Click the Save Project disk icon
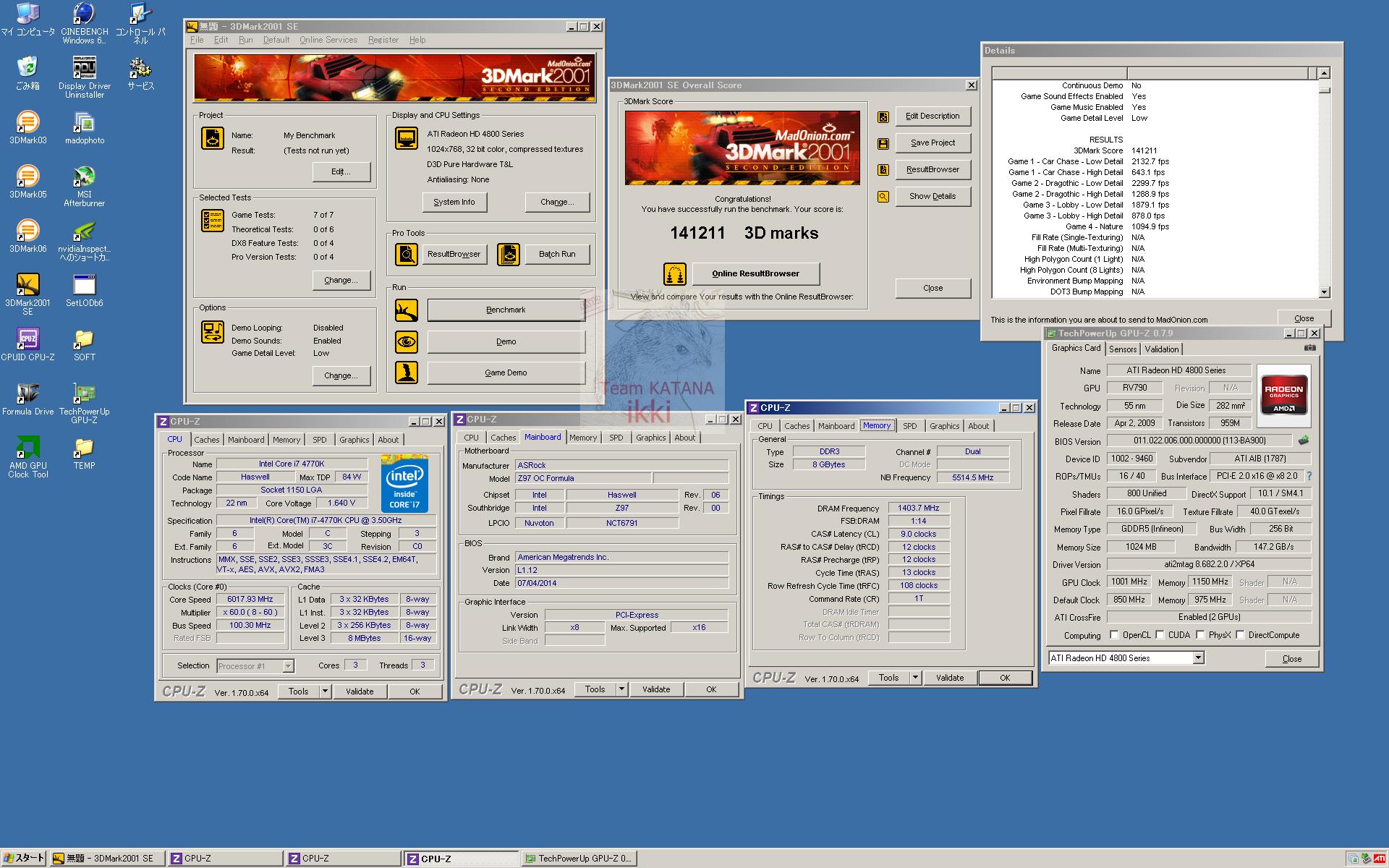Screen dimensions: 1389x868 pyautogui.click(x=883, y=143)
